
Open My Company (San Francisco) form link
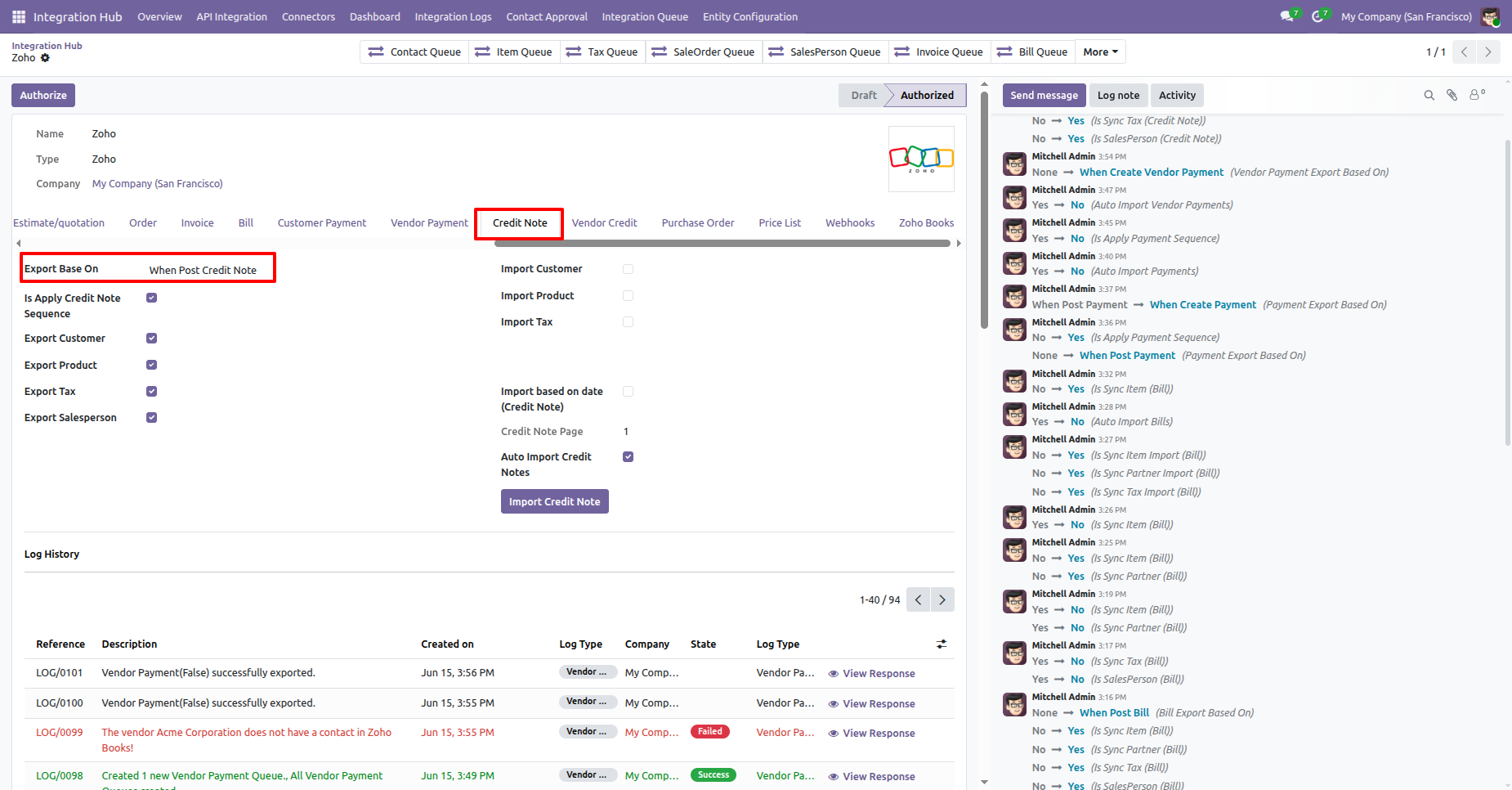click(x=157, y=184)
